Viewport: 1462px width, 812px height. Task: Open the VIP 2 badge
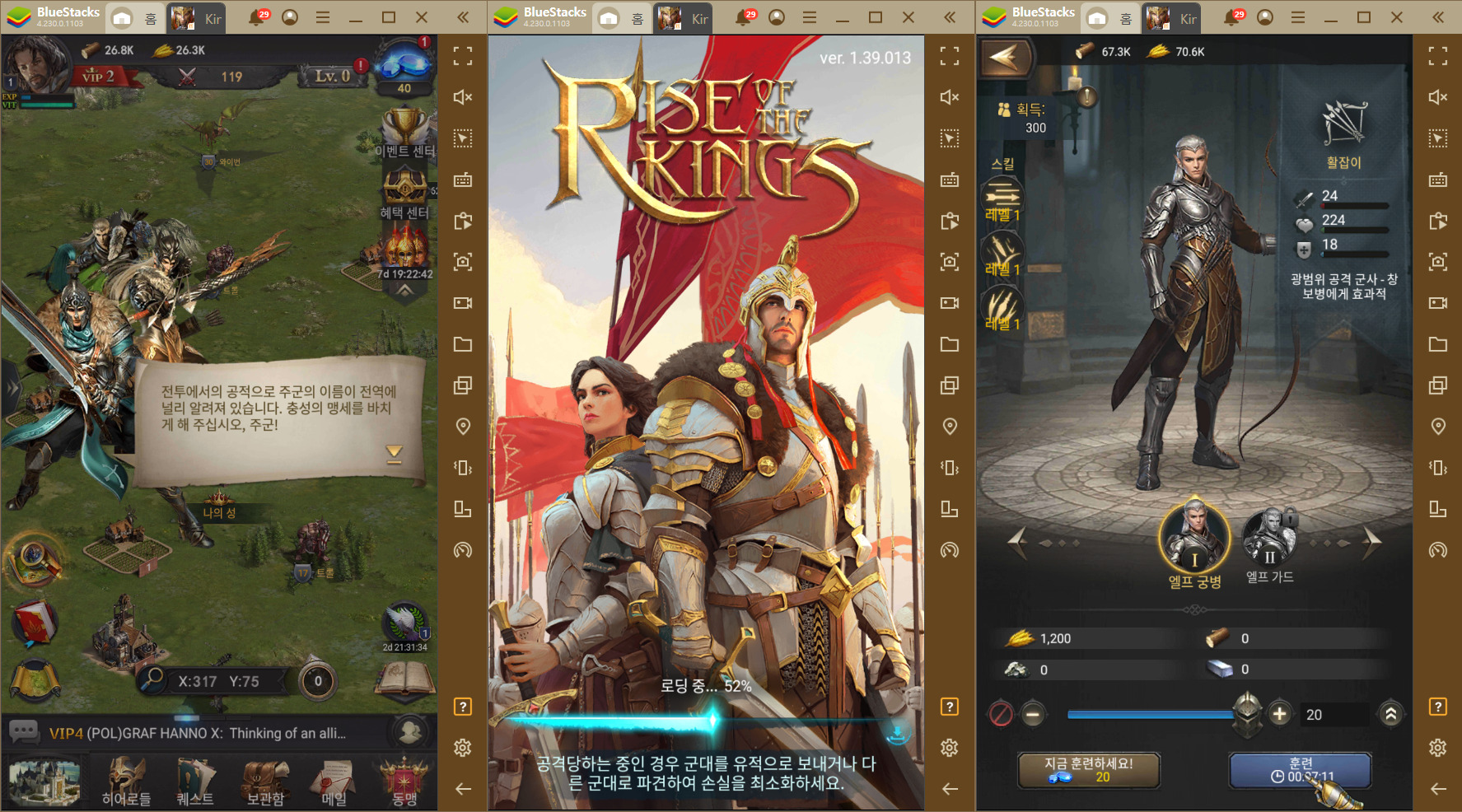98,77
